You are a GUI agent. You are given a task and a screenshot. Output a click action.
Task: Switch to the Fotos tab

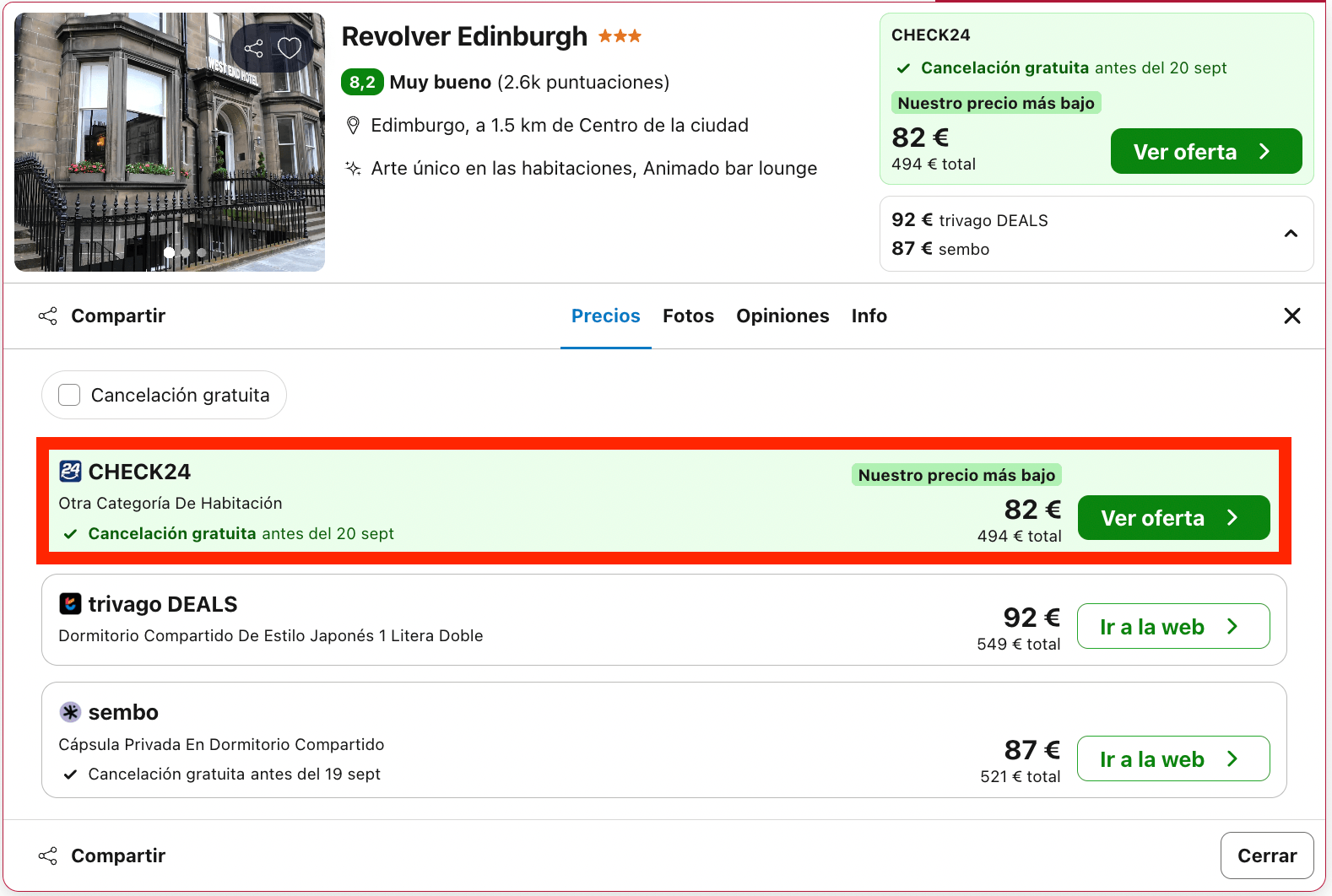[x=688, y=316]
